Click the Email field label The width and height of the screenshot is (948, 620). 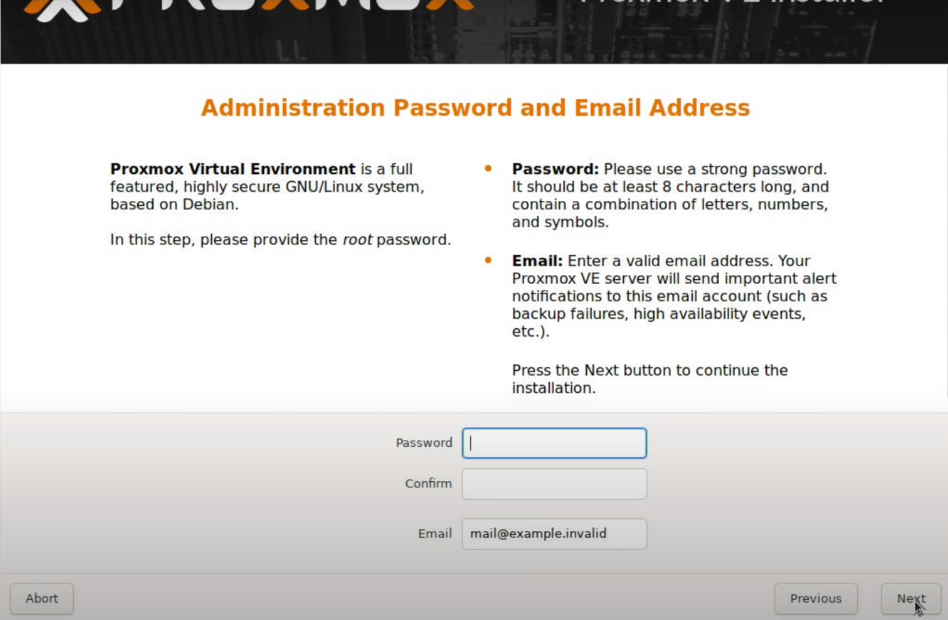(x=435, y=534)
